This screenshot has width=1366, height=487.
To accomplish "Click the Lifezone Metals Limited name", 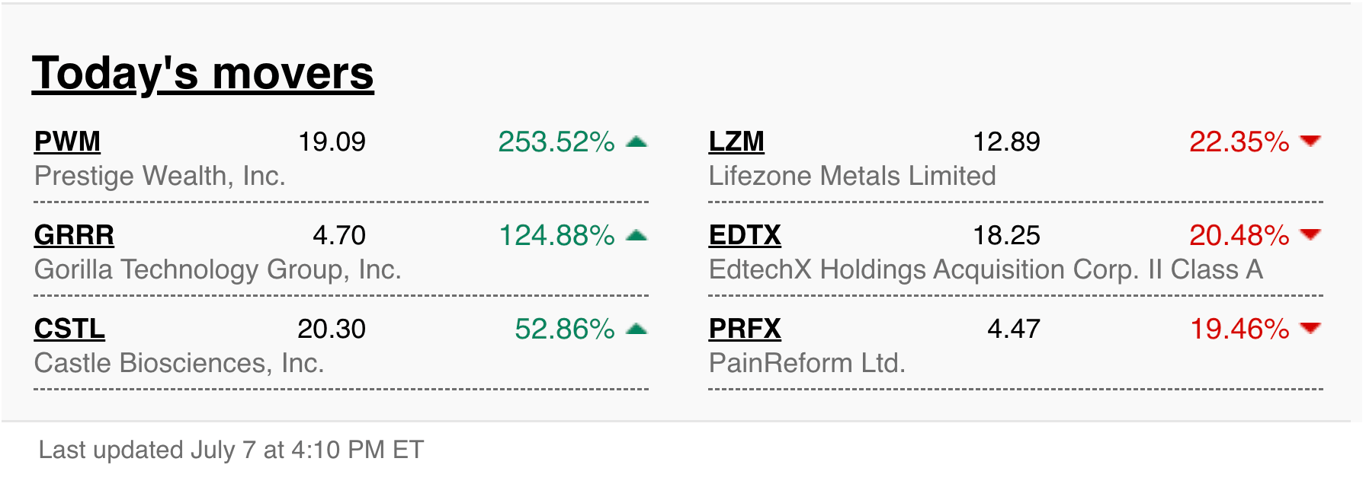I will [852, 177].
